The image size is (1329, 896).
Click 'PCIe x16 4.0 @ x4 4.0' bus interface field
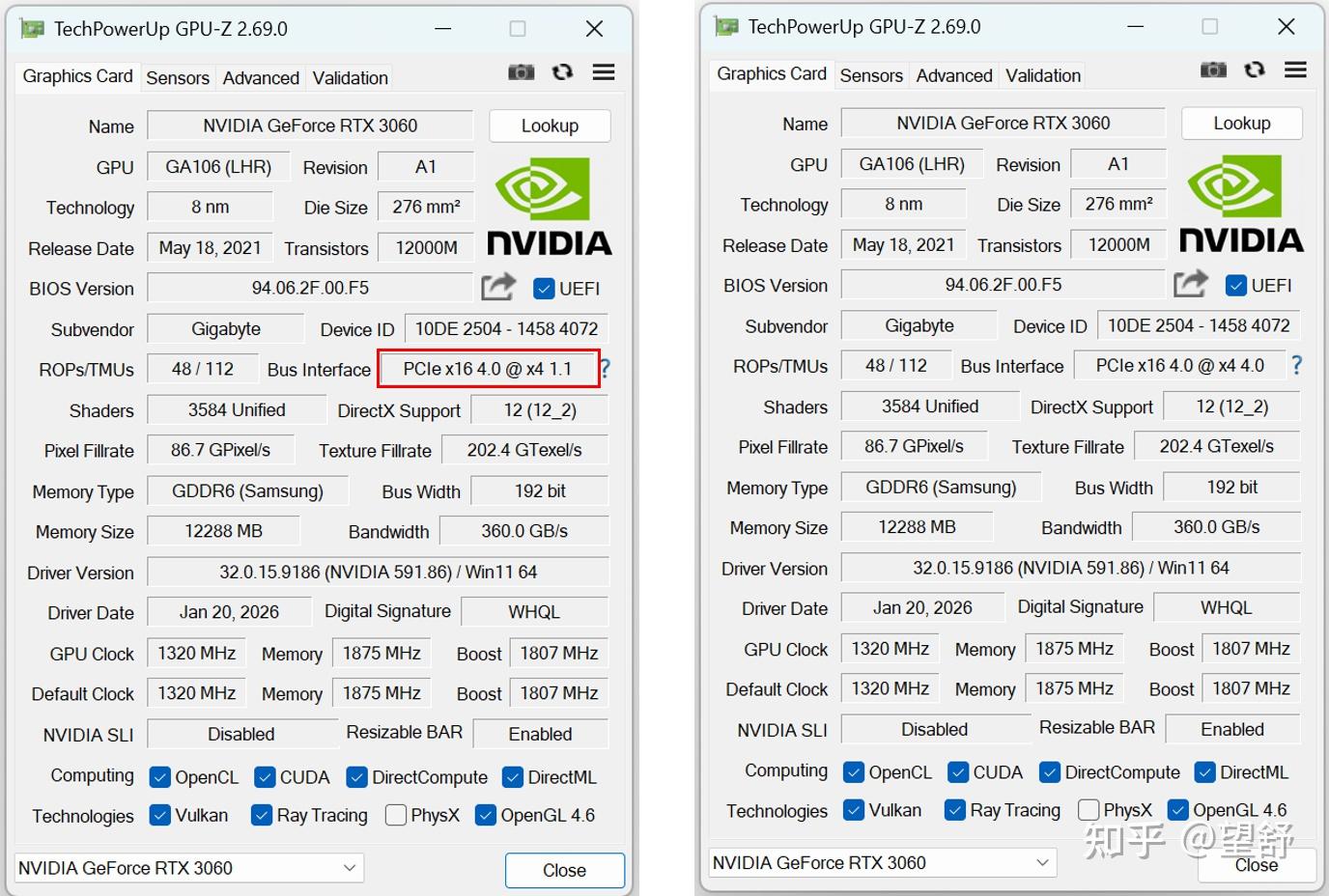point(1179,365)
